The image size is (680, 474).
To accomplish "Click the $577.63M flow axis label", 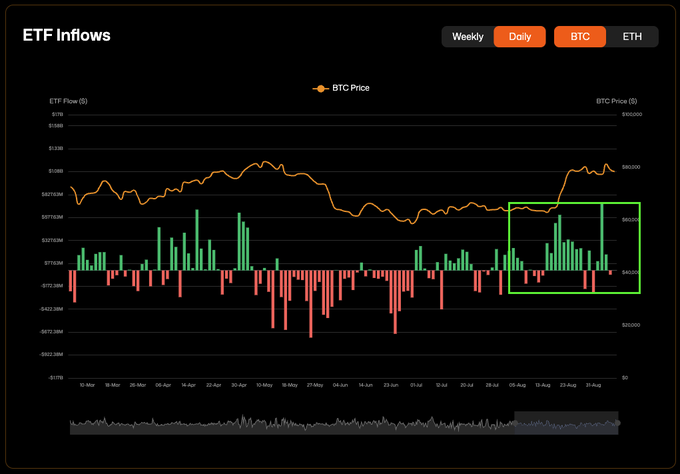I will 52,217.
